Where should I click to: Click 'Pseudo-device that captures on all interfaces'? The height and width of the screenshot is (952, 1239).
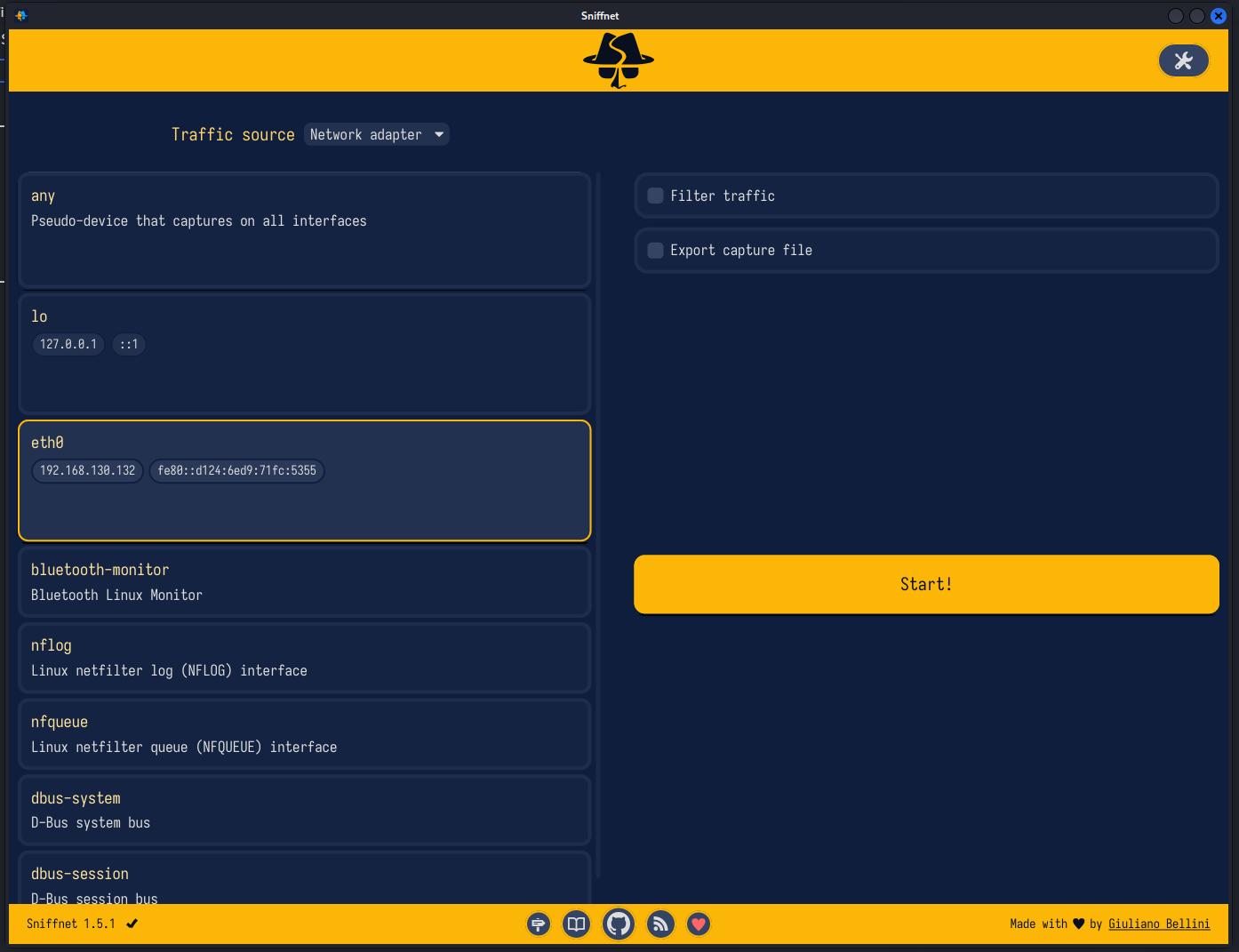[x=199, y=220]
